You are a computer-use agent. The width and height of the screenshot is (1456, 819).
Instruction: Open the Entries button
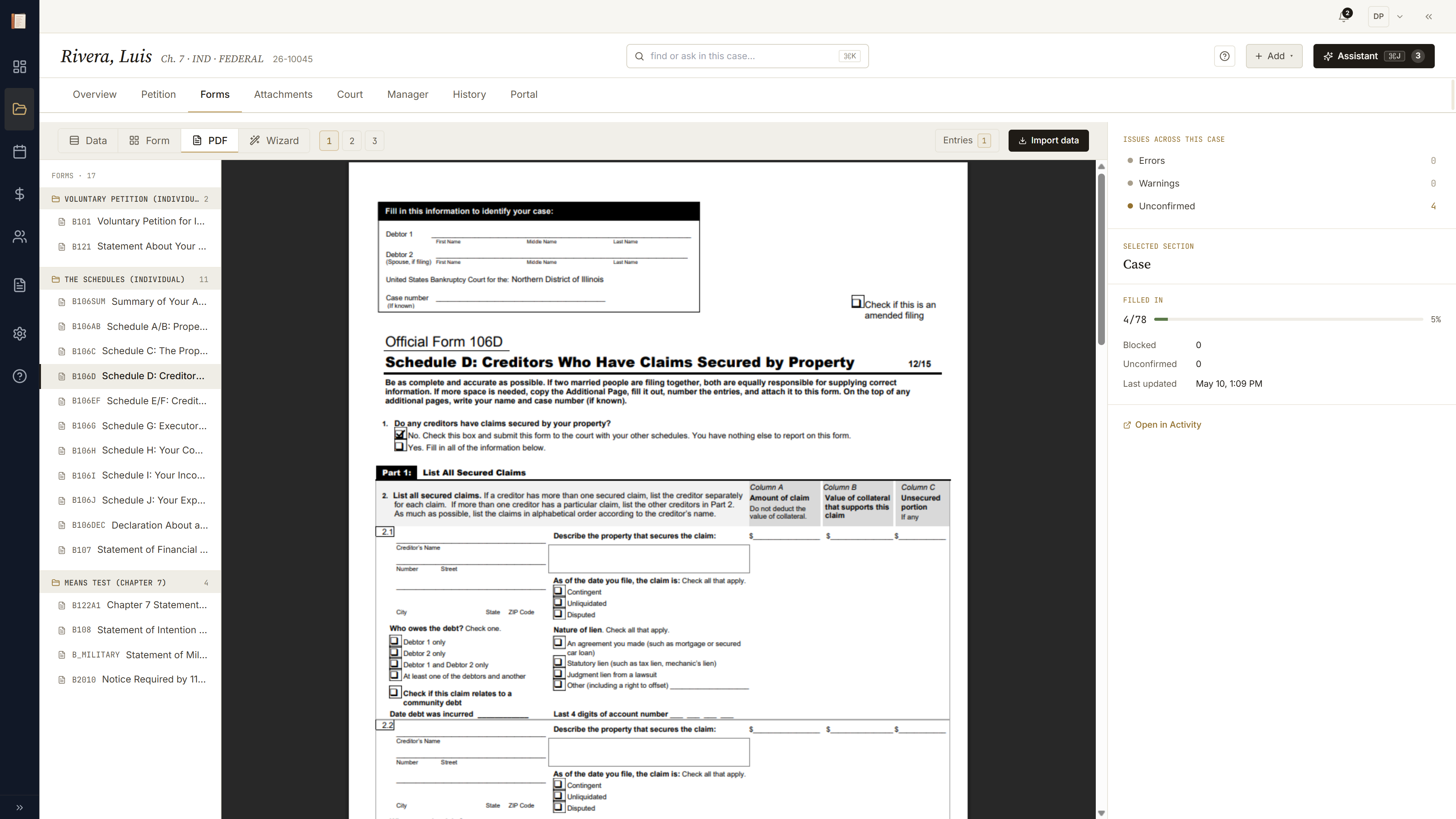coord(966,140)
